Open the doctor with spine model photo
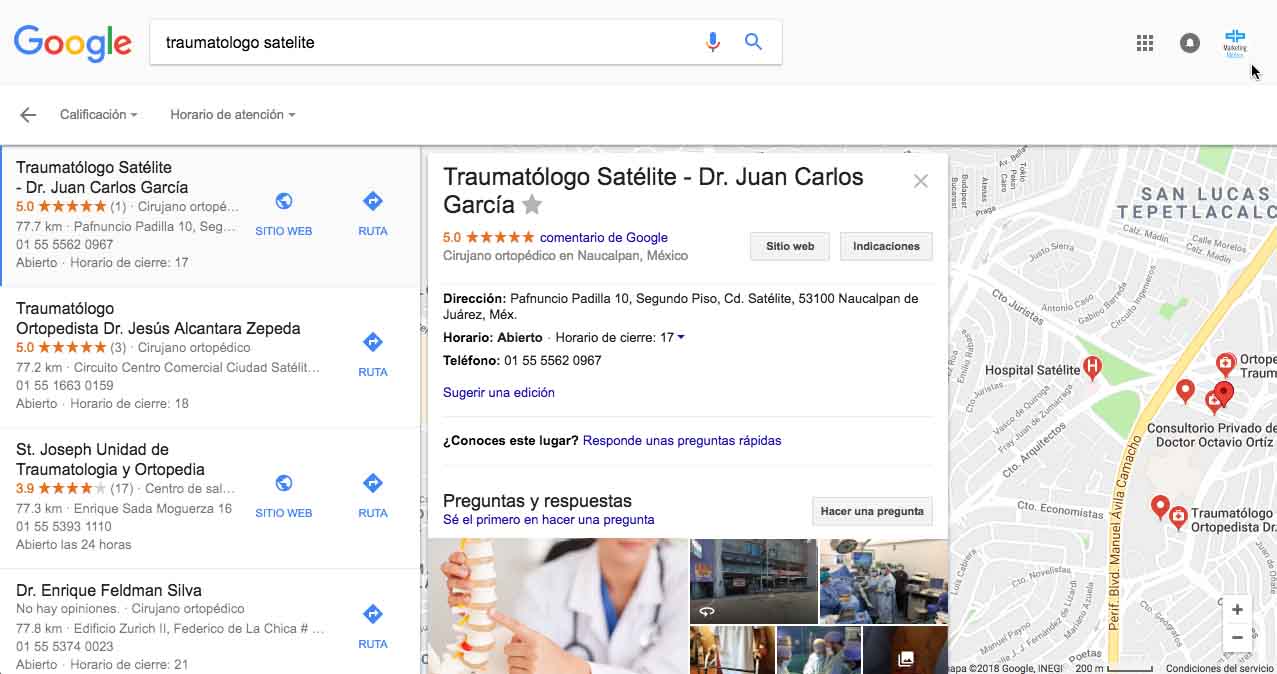The image size is (1277, 674). (x=558, y=606)
